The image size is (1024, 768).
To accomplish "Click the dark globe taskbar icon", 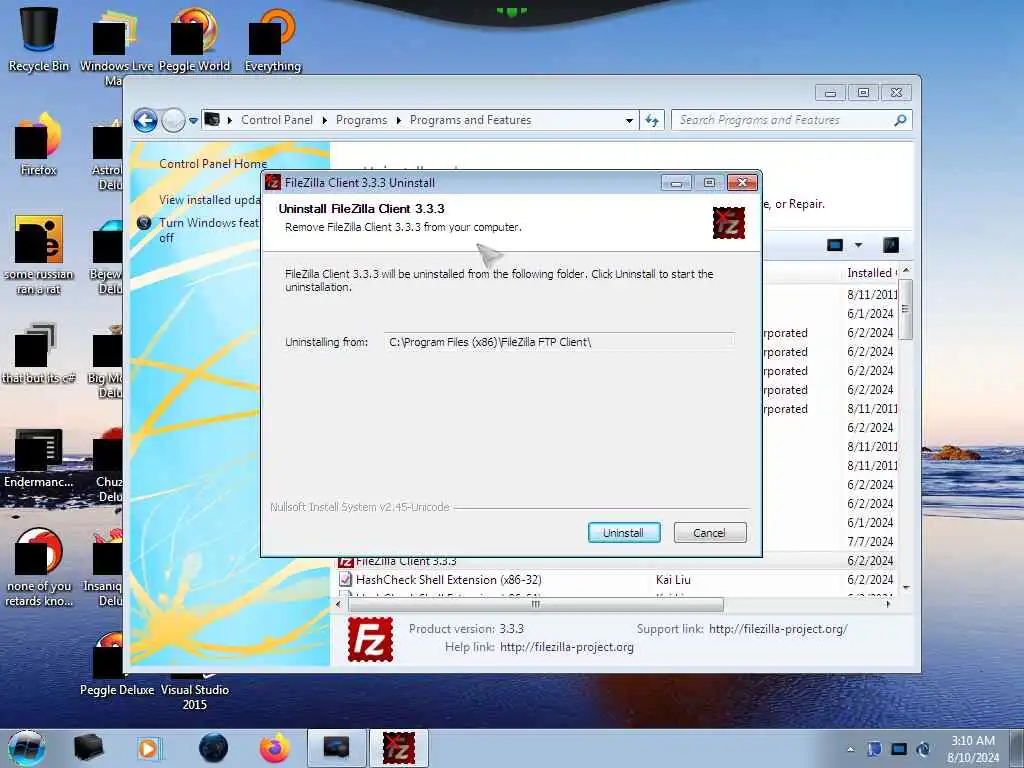I will pos(213,748).
